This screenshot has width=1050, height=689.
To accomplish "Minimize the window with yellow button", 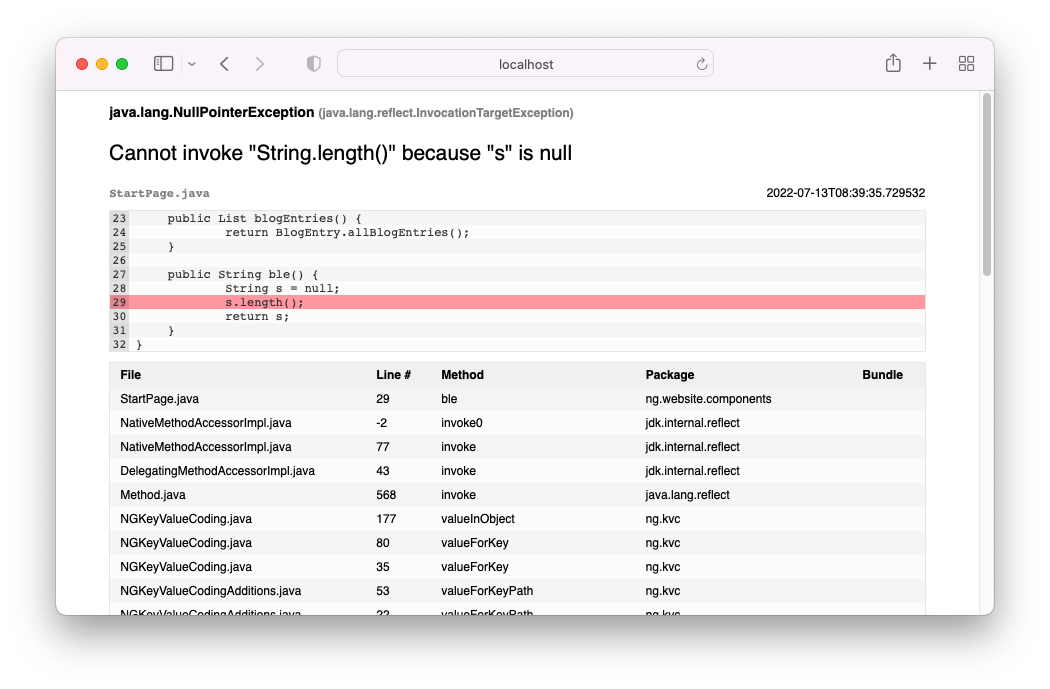I will click(x=102, y=64).
